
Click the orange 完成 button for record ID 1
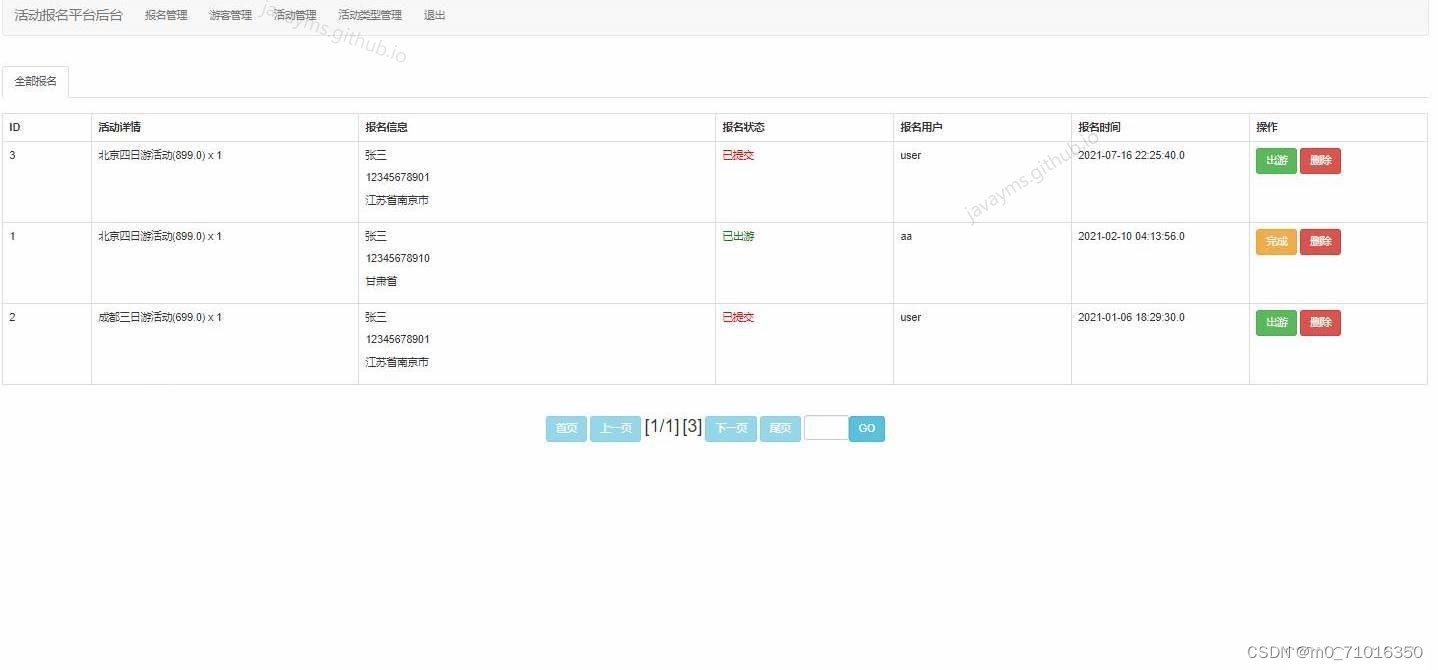tap(1275, 241)
